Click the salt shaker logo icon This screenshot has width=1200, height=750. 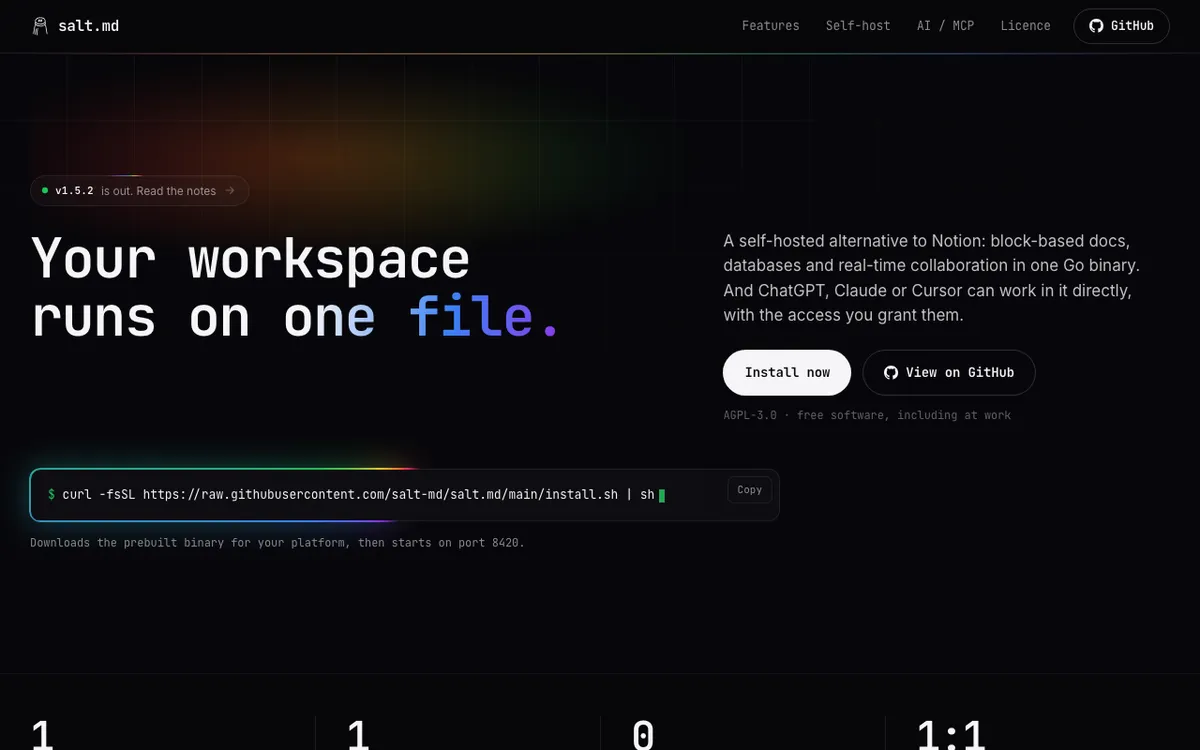click(40, 26)
